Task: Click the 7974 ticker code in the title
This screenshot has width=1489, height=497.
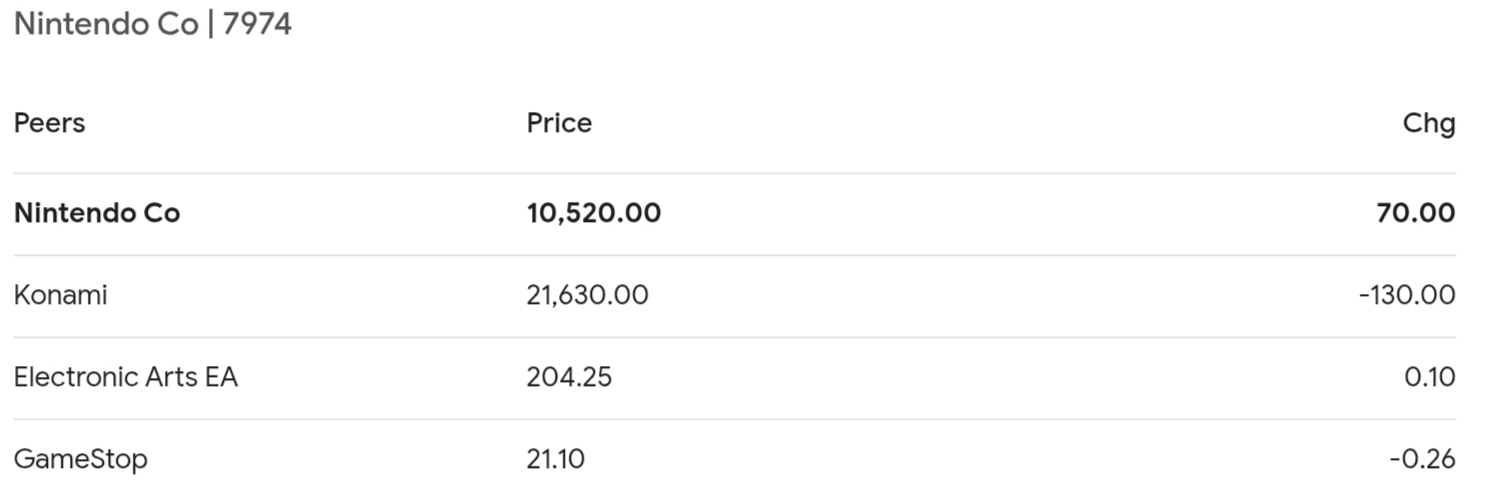Action: click(x=257, y=24)
